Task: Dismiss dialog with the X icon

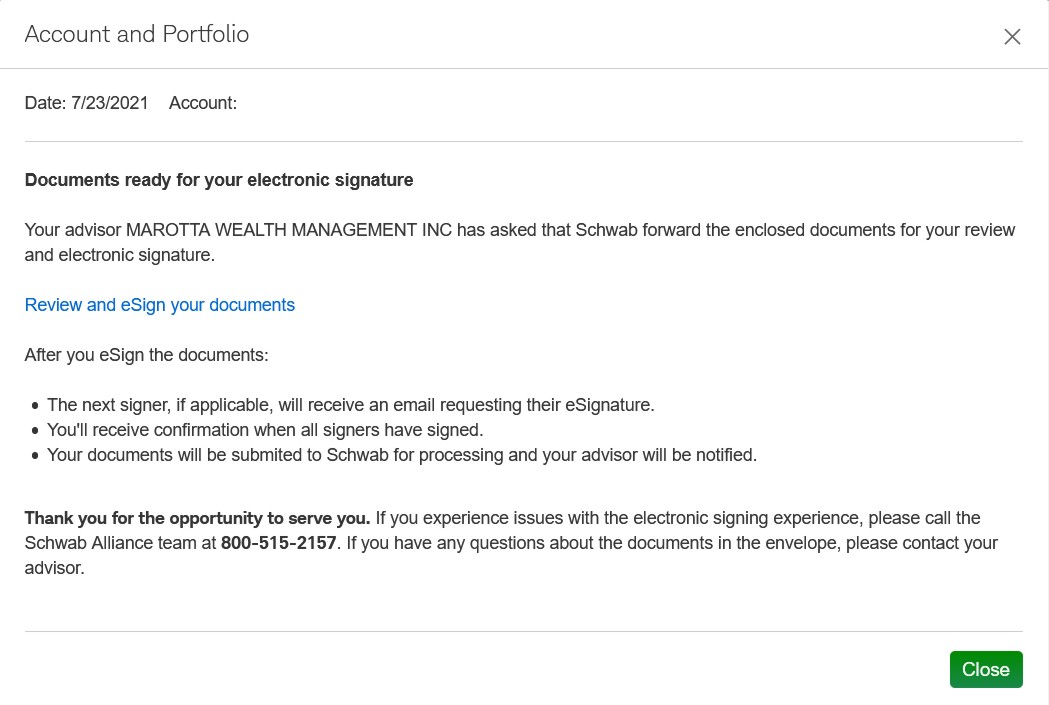Action: (1012, 37)
